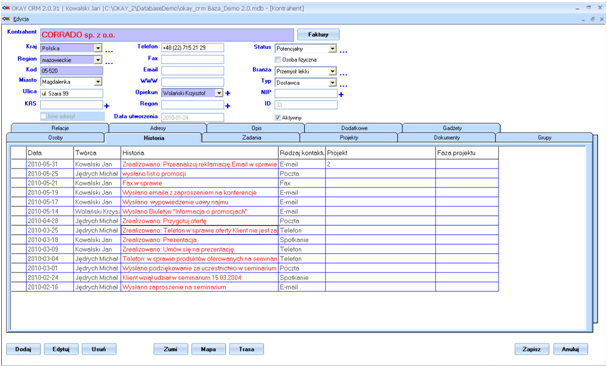This screenshot has width=607, height=366.
Task: Click the Usuń button
Action: pyautogui.click(x=99, y=349)
